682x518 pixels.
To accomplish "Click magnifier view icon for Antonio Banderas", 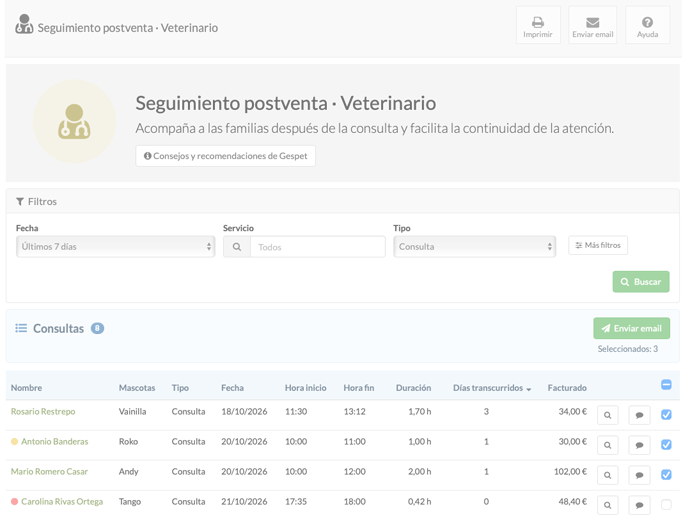I will (x=608, y=445).
